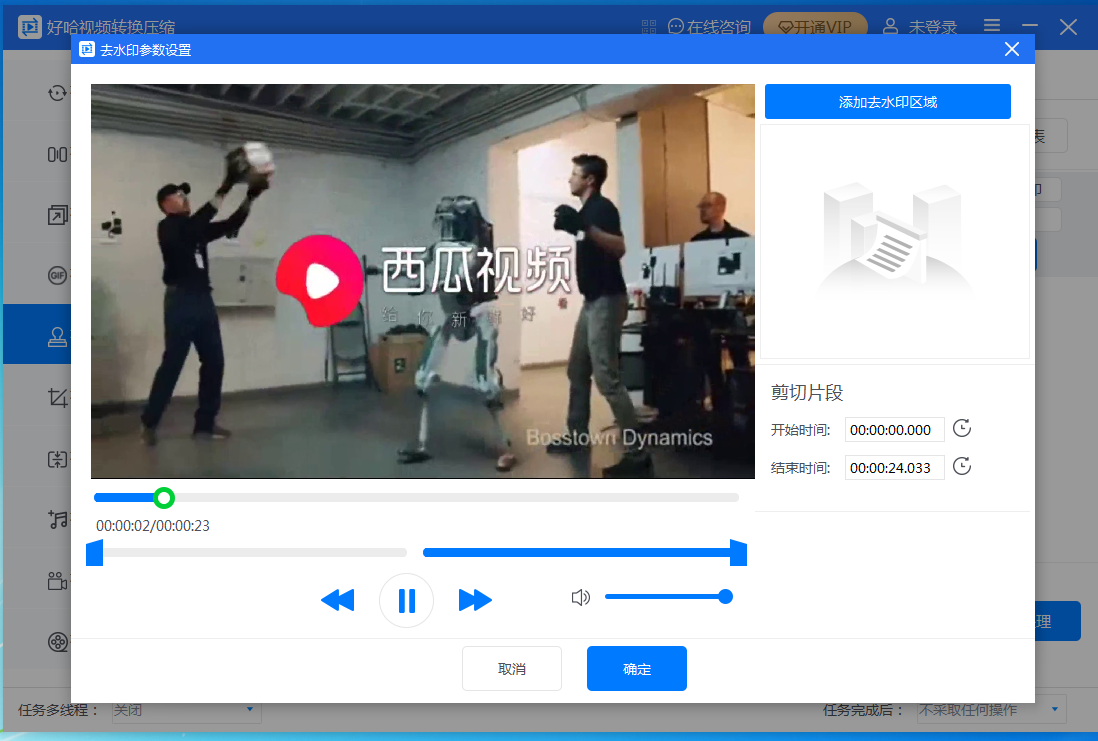Open the 任务多线程 dropdown
The height and width of the screenshot is (741, 1098).
[185, 710]
